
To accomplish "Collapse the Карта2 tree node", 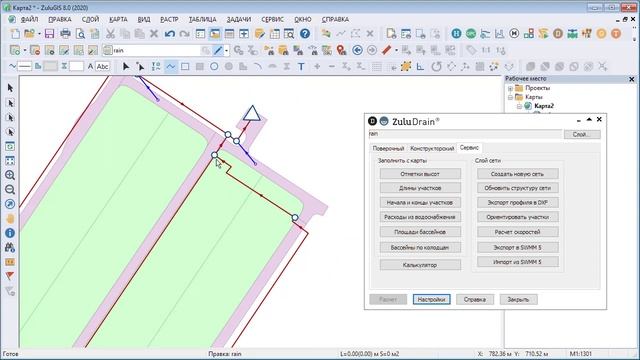I will (519, 106).
